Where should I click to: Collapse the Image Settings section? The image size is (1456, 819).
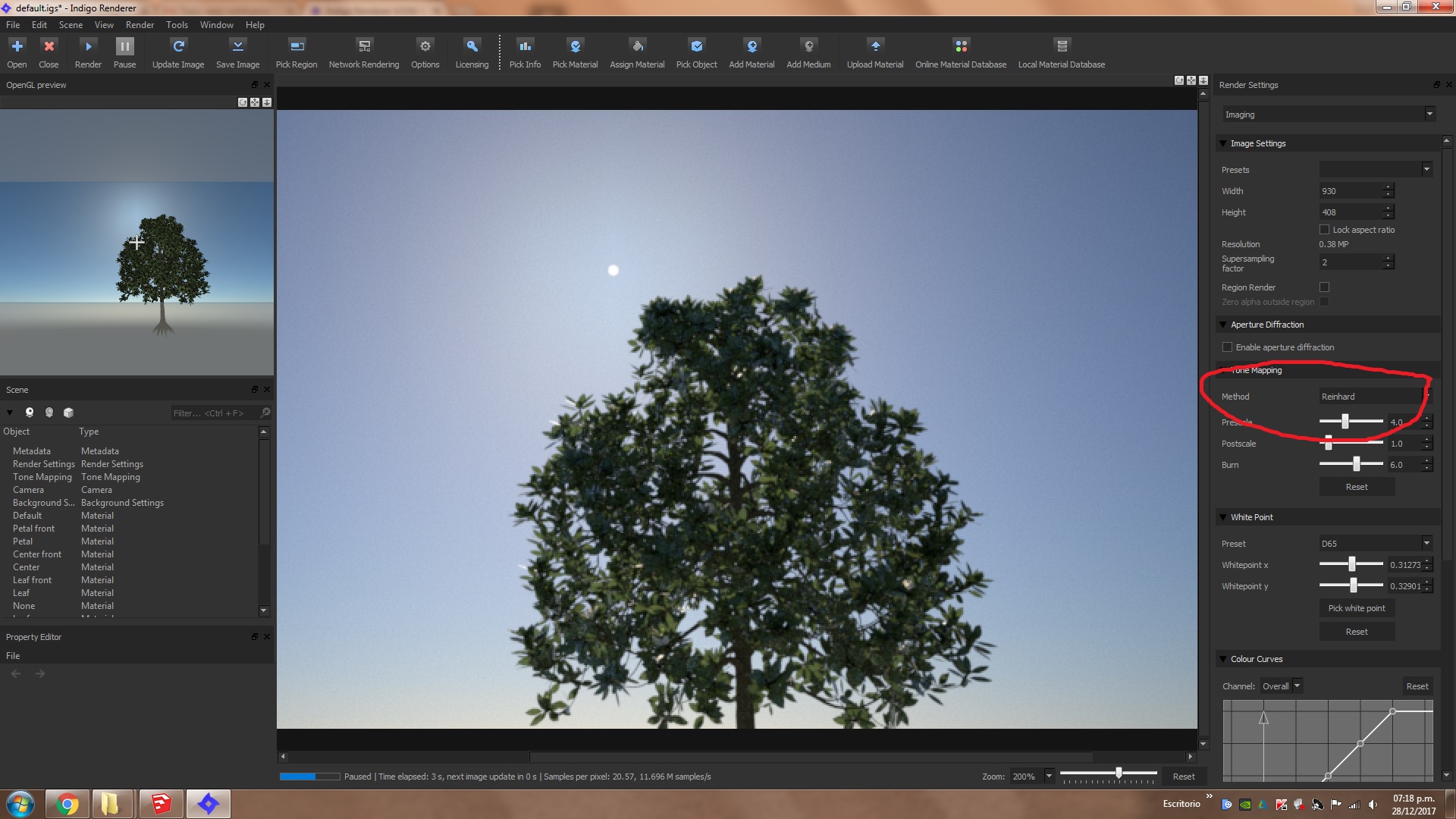click(x=1222, y=143)
